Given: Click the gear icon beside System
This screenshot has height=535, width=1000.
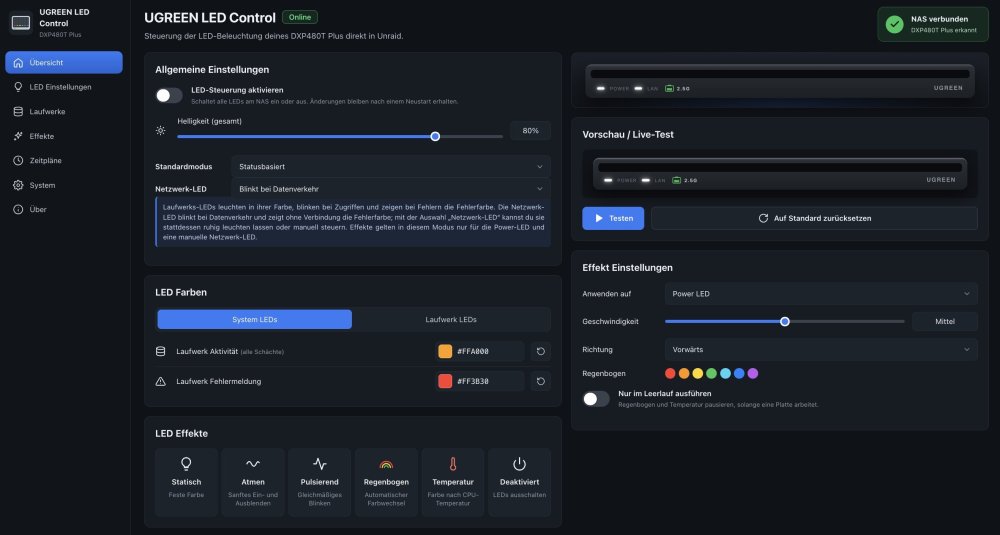Looking at the screenshot, I should [x=18, y=185].
